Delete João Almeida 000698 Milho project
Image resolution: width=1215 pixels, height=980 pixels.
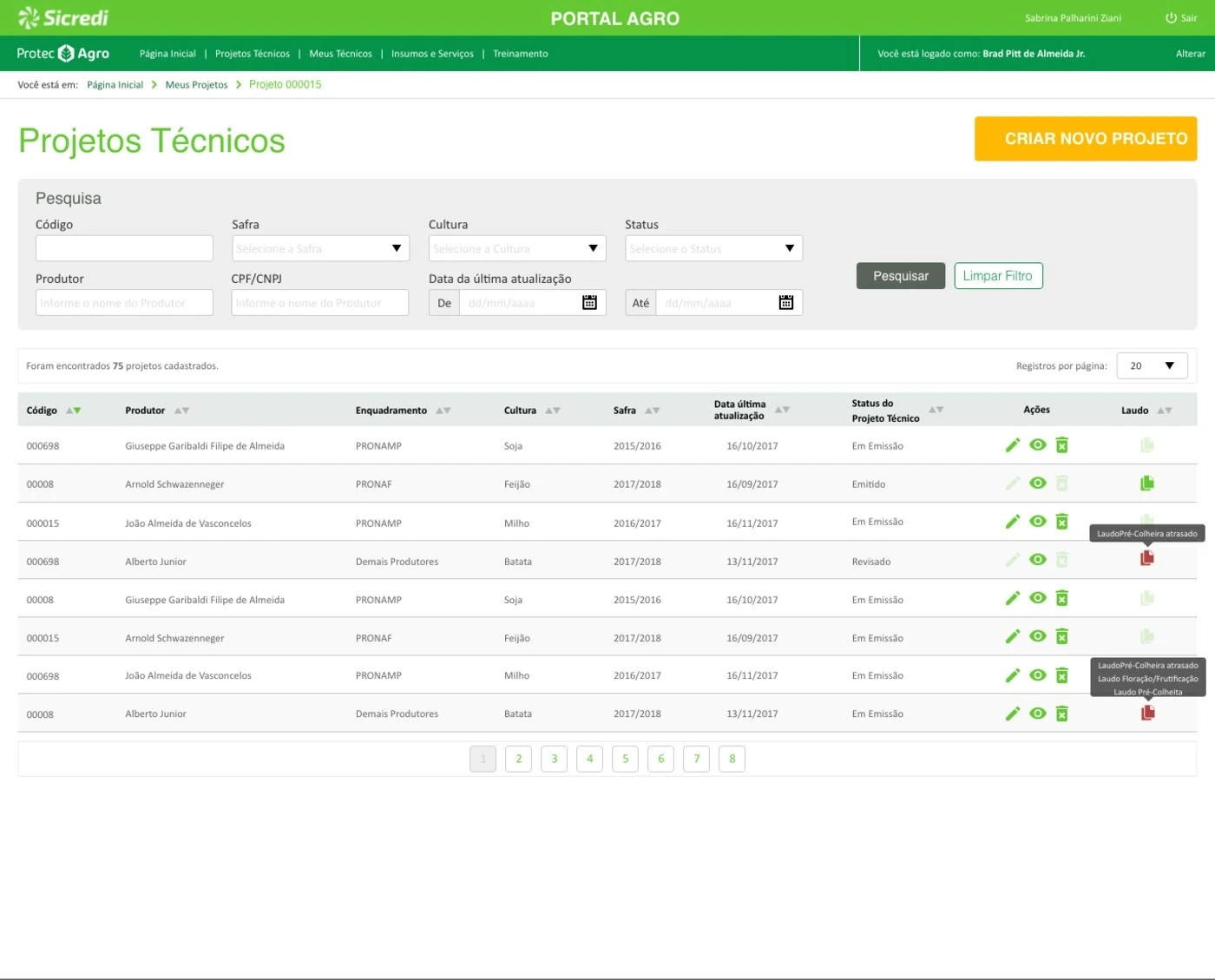point(1061,675)
